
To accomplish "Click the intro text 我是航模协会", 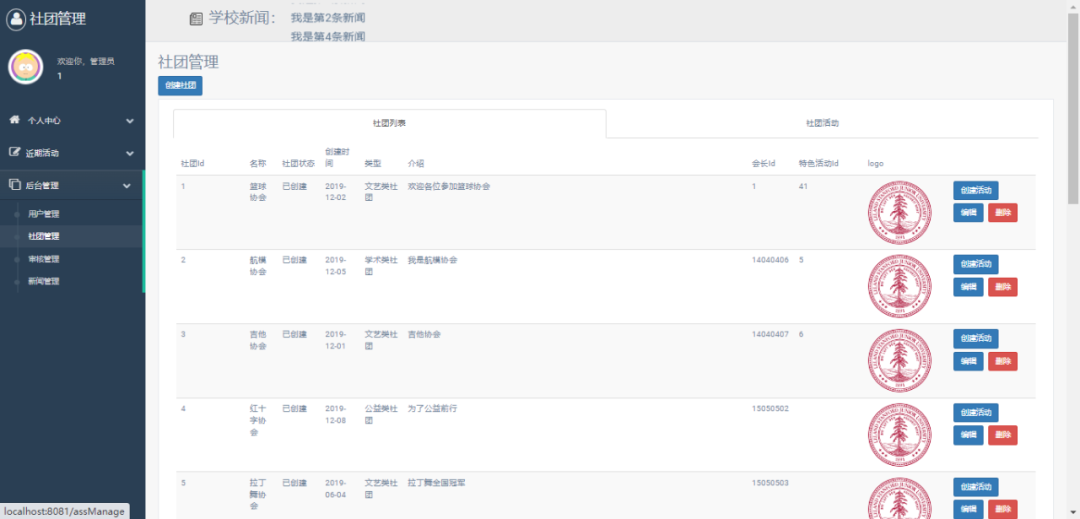I will pos(433,260).
